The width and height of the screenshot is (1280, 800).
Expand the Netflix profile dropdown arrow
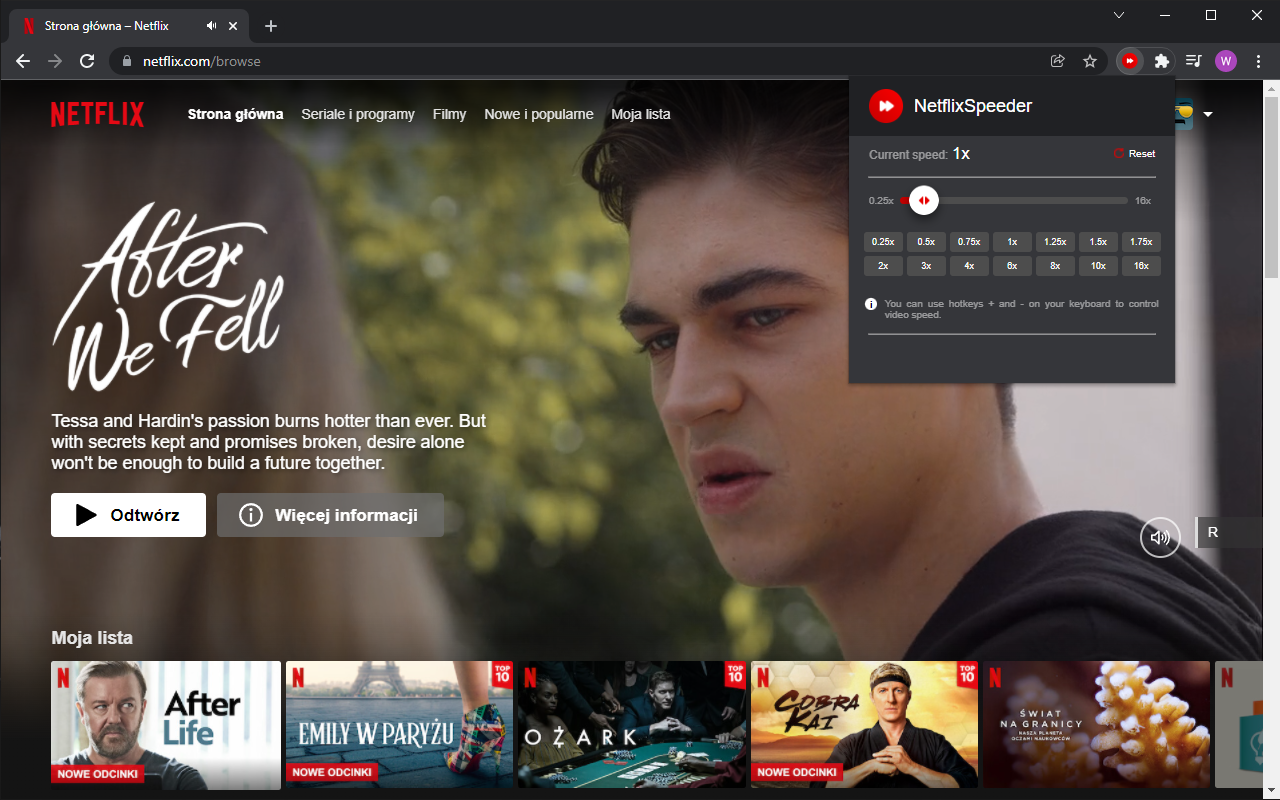tap(1208, 114)
